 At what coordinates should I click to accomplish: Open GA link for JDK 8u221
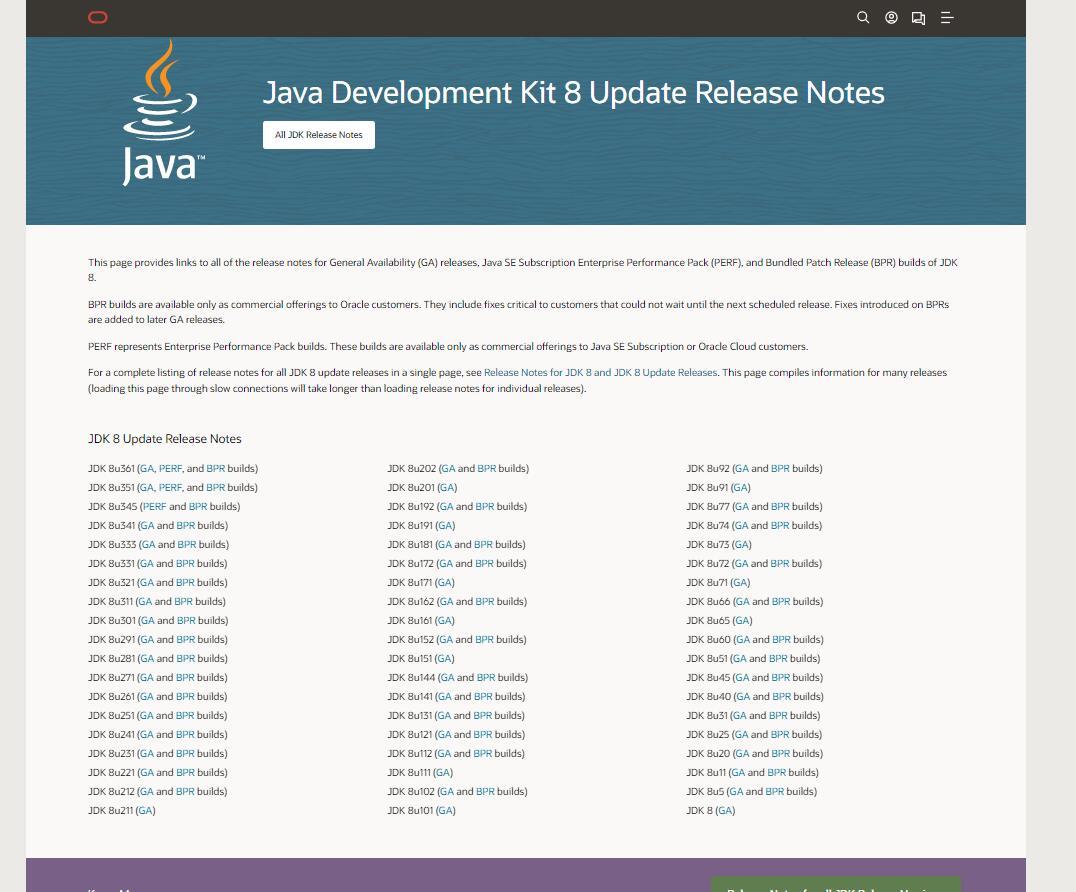[146, 773]
